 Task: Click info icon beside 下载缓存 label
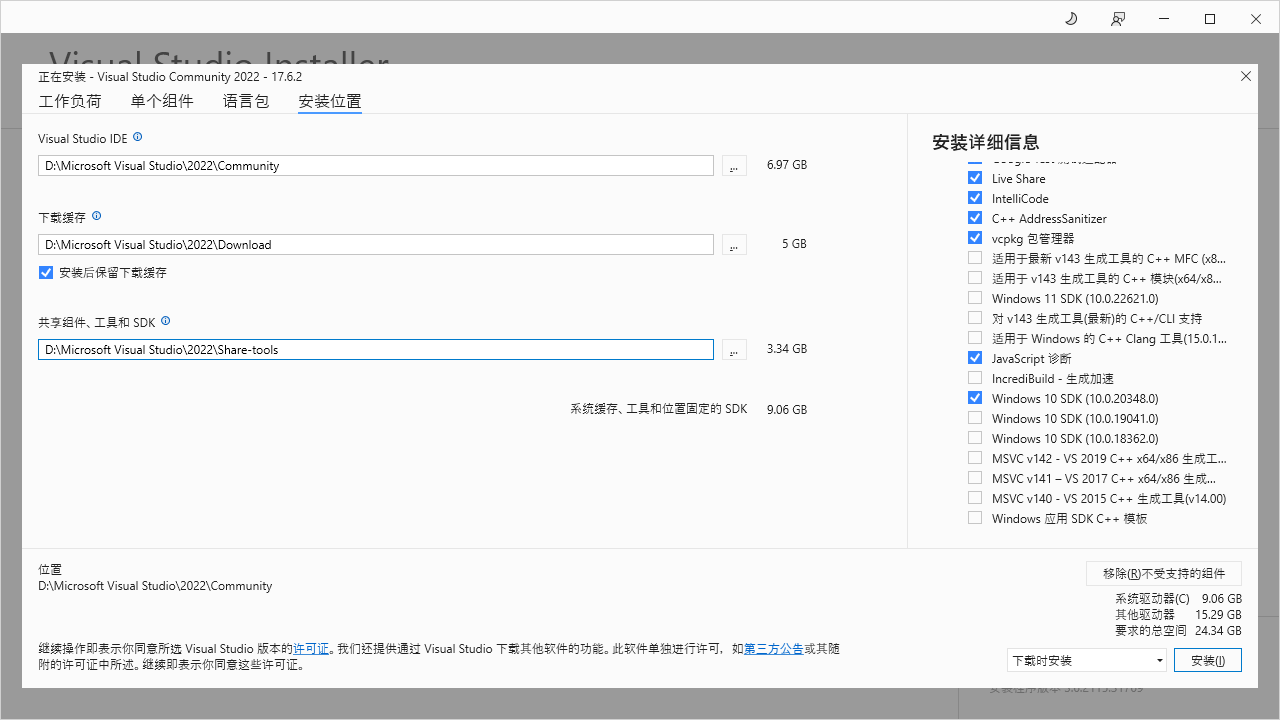97,216
